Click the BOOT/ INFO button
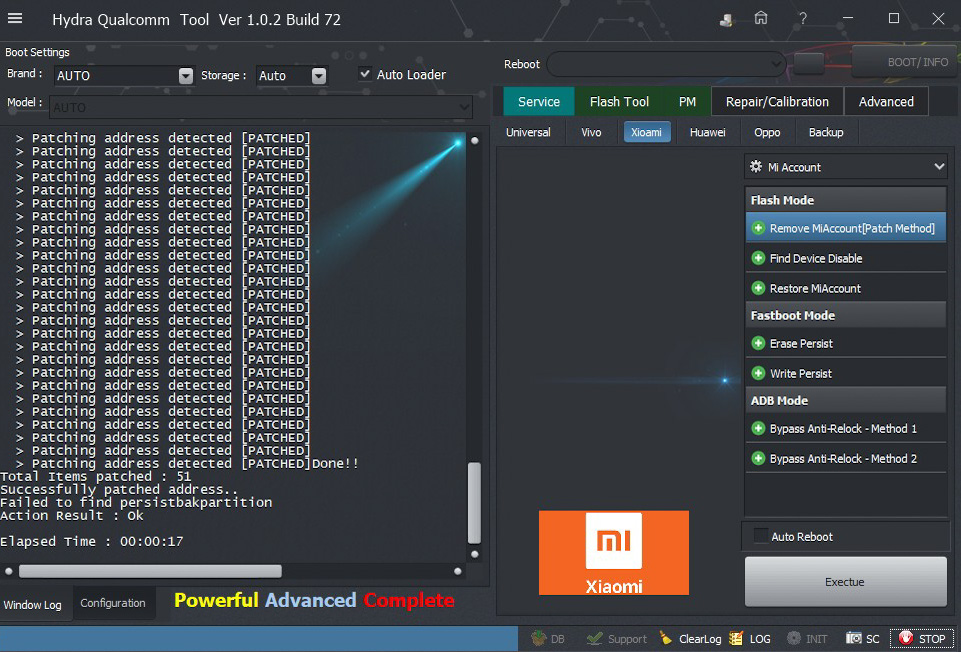 tap(906, 61)
